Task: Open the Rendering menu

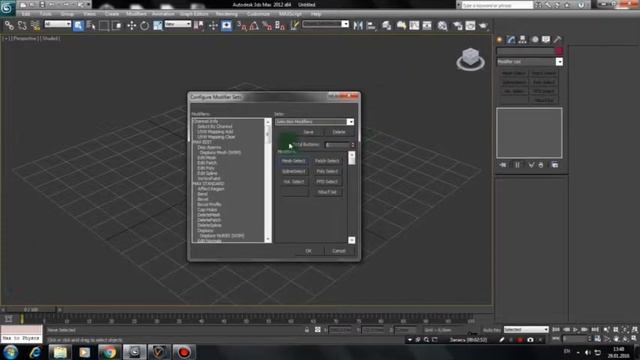Action: point(227,14)
